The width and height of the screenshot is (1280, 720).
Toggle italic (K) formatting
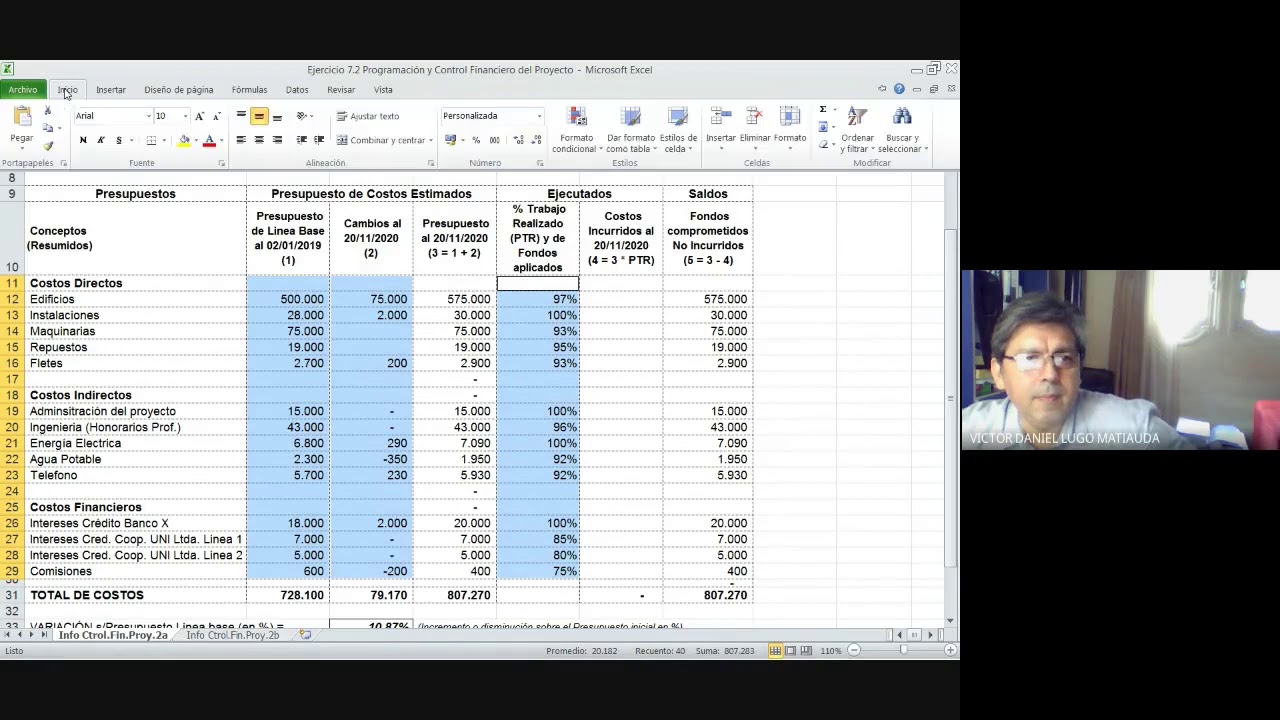click(100, 140)
